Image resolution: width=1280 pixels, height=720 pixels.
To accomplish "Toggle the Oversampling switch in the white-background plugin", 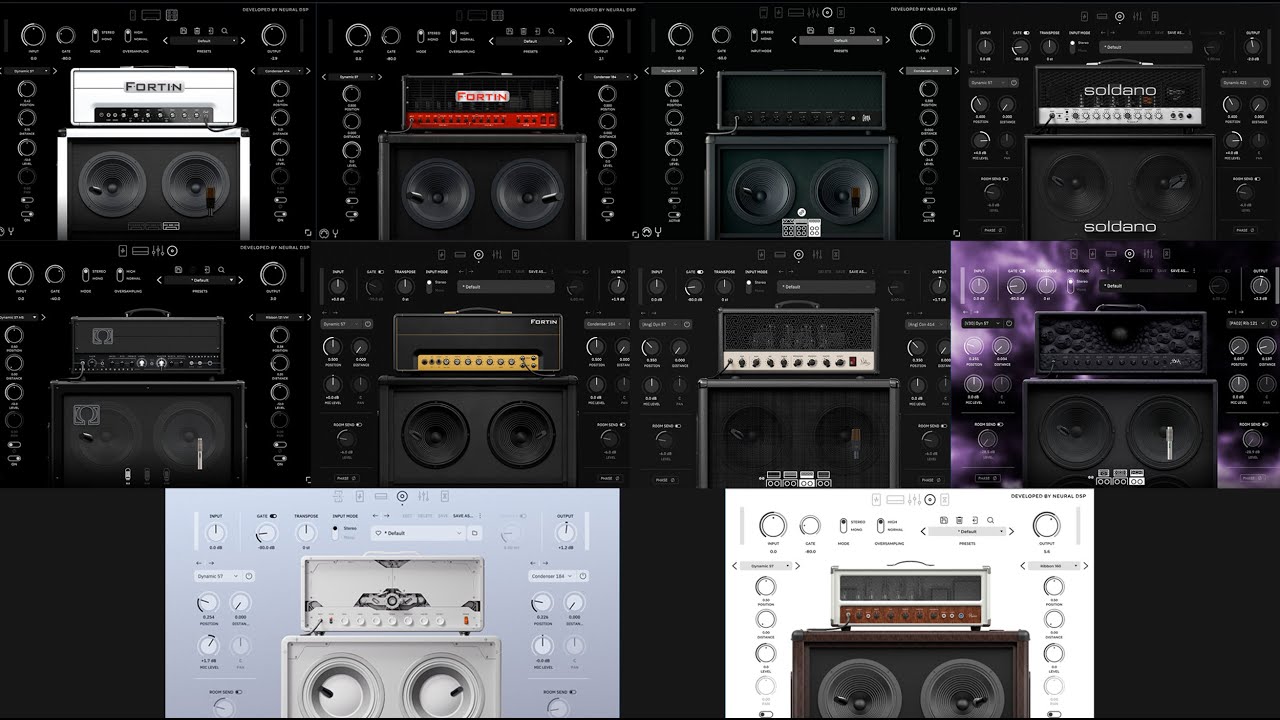I will pos(881,525).
